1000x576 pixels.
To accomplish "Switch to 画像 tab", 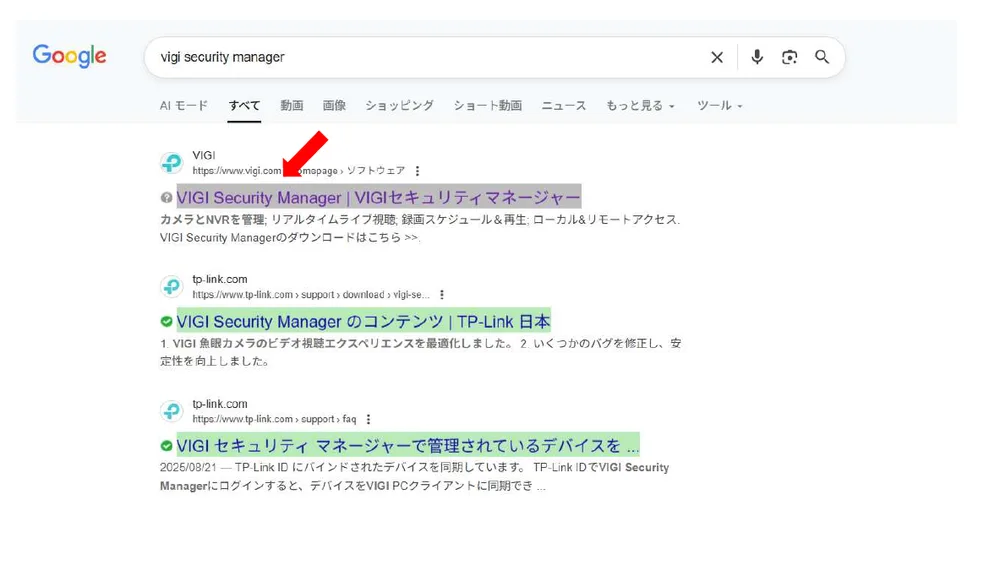I will point(334,105).
